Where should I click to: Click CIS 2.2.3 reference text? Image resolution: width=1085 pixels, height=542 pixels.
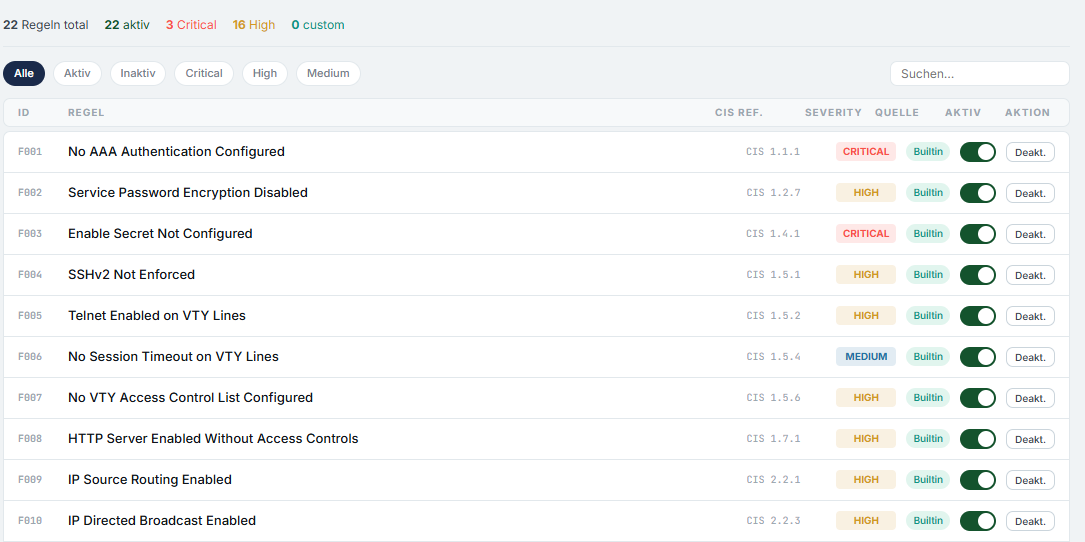[773, 521]
